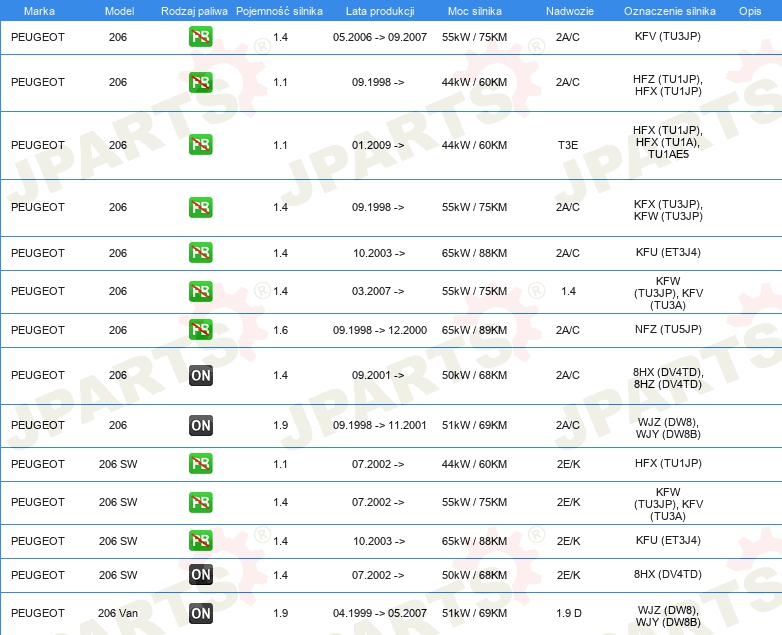Select the Oznaczenie silnika column header
The image size is (782, 635).
669,11
